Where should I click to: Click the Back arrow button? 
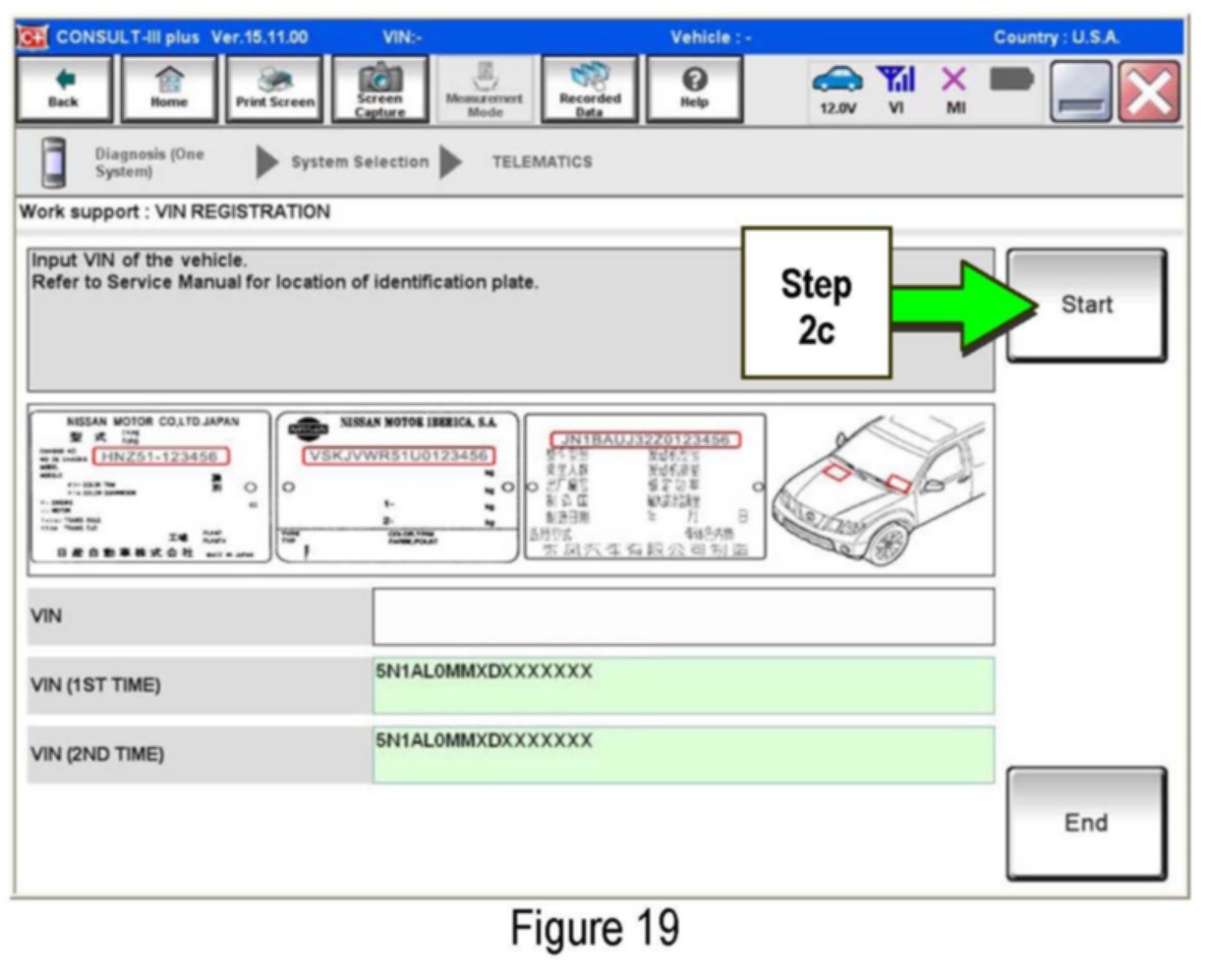pos(63,89)
